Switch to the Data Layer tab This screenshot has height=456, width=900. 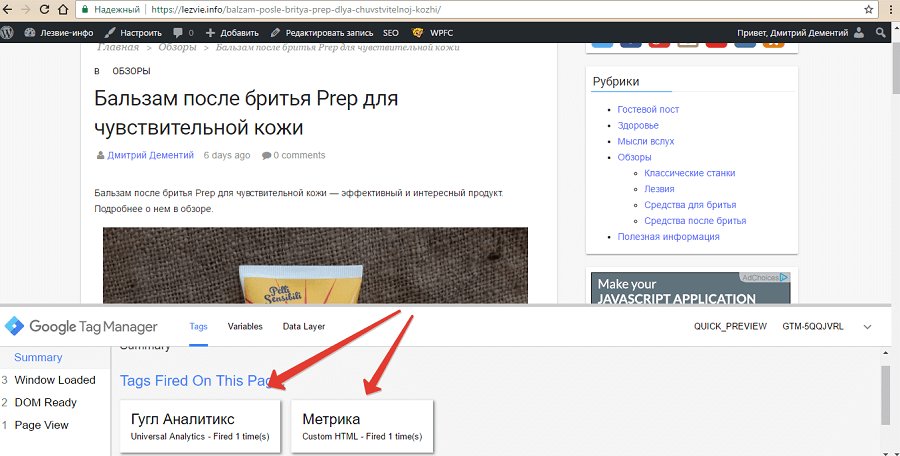coord(303,326)
